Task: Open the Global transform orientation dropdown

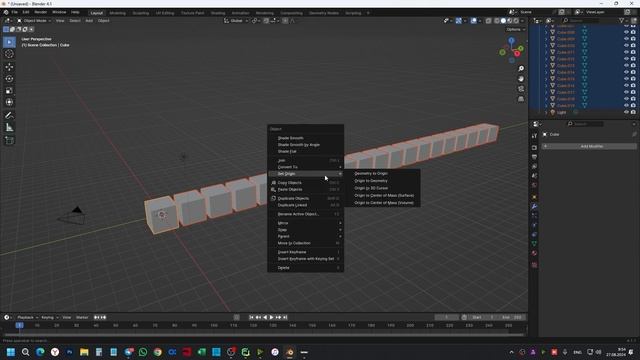Action: pos(236,20)
